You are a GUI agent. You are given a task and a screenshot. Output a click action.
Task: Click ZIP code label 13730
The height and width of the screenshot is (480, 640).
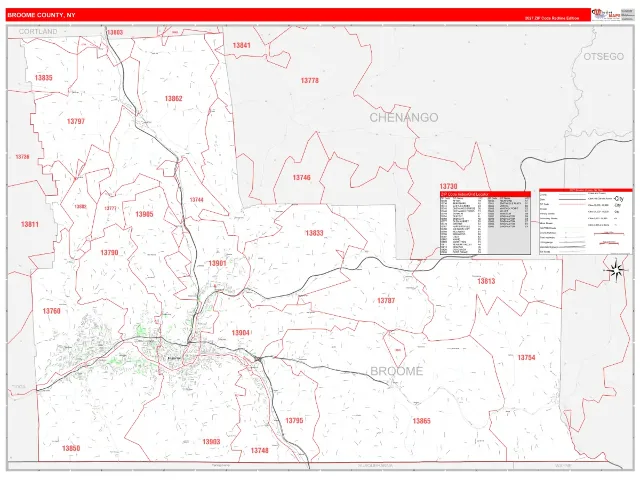pos(448,187)
